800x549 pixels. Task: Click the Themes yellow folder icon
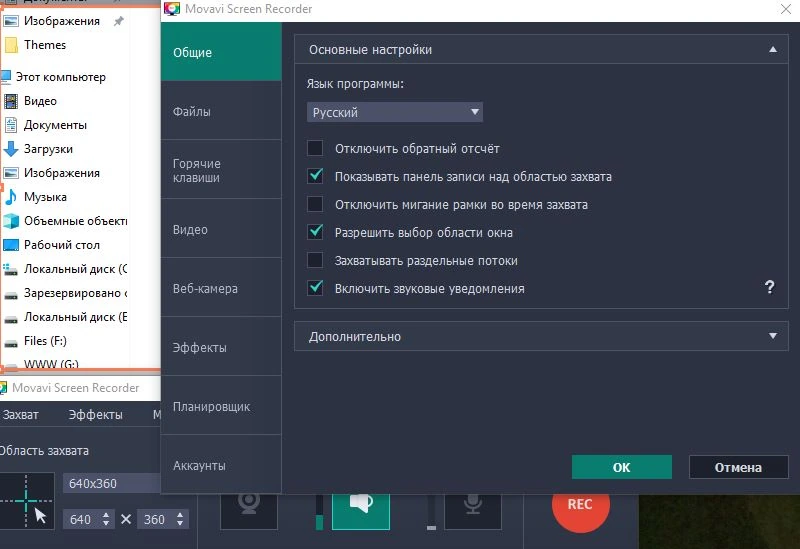tap(11, 45)
